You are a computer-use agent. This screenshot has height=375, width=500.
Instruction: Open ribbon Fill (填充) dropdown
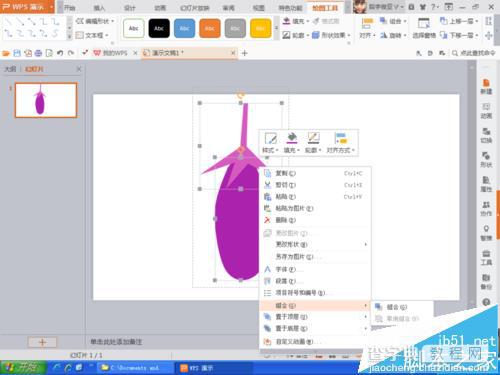(296, 21)
